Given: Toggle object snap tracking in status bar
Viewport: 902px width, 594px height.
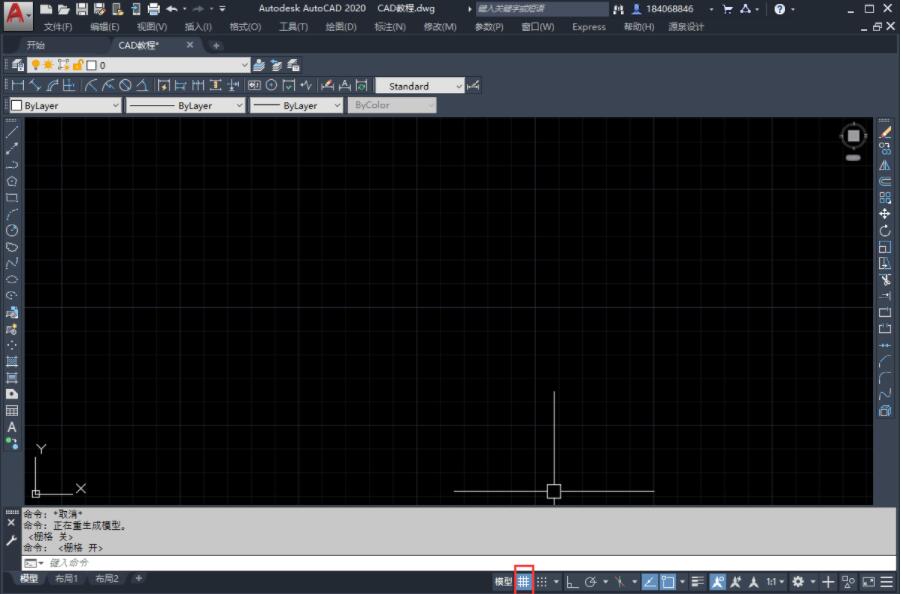Looking at the screenshot, I should pos(649,581).
